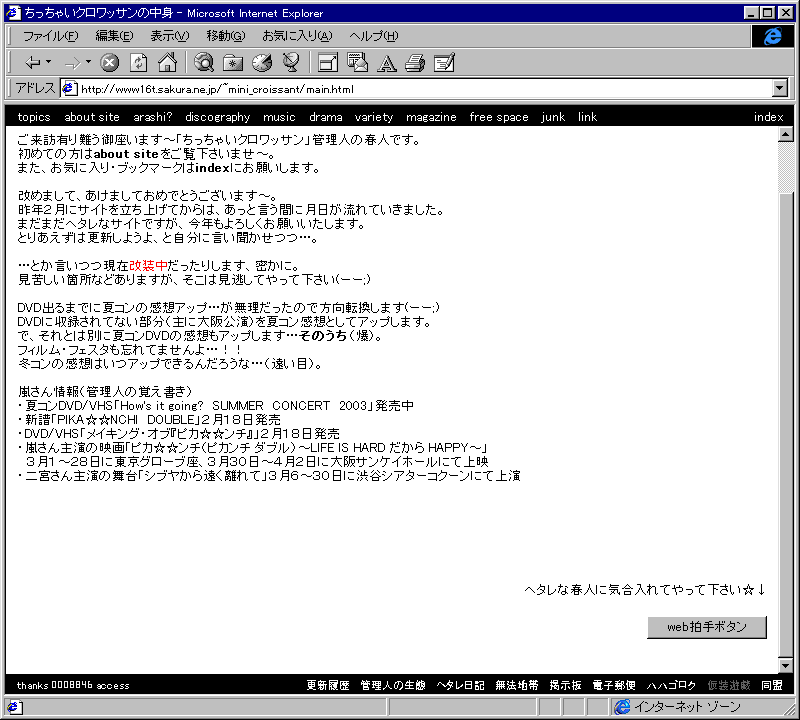Refresh the page using the toolbar icon

[x=138, y=63]
